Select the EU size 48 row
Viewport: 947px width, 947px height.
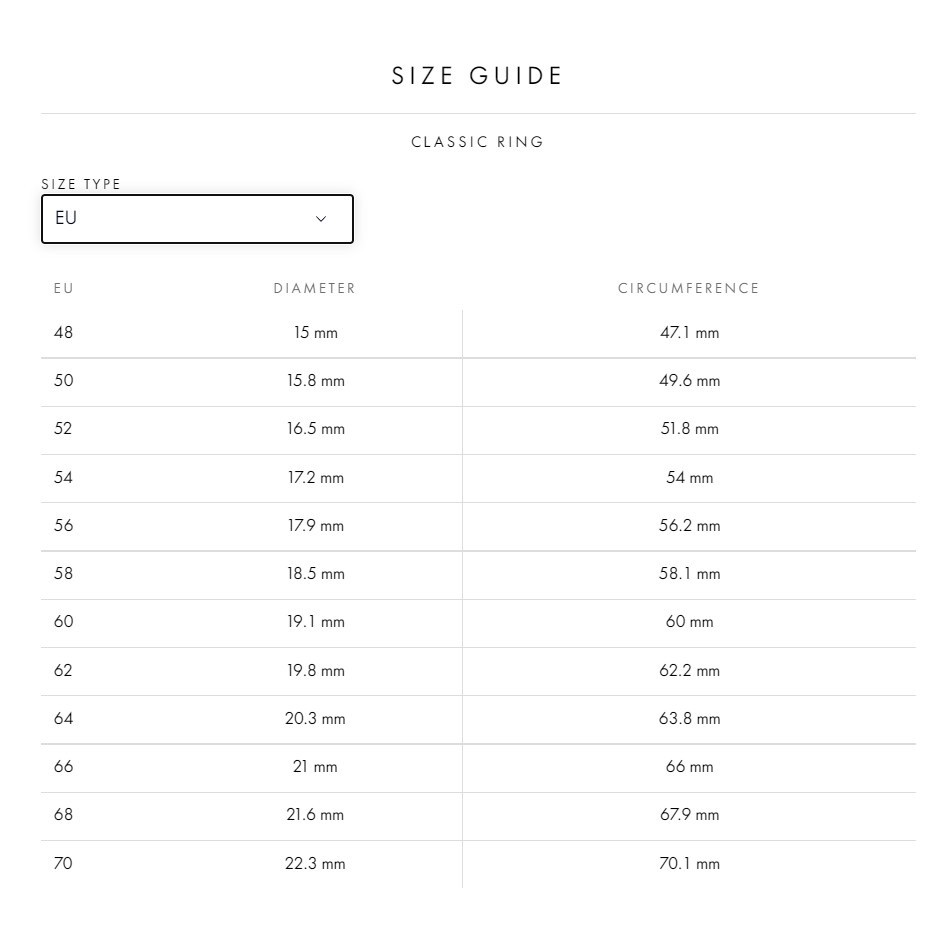(x=478, y=333)
